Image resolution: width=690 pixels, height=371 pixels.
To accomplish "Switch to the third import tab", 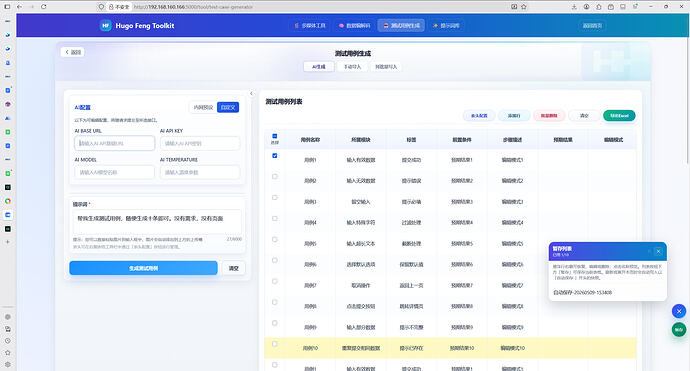I will tap(386, 67).
